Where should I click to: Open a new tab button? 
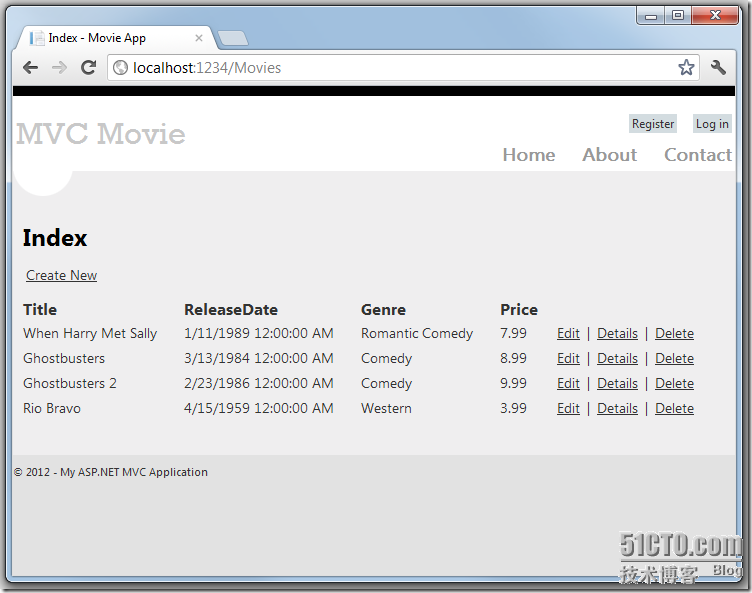(233, 38)
